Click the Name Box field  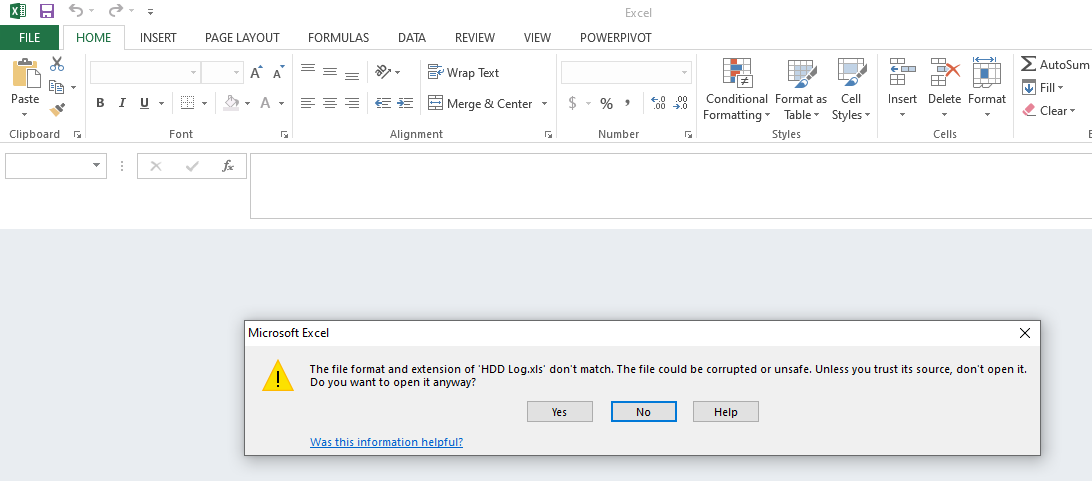pyautogui.click(x=56, y=166)
